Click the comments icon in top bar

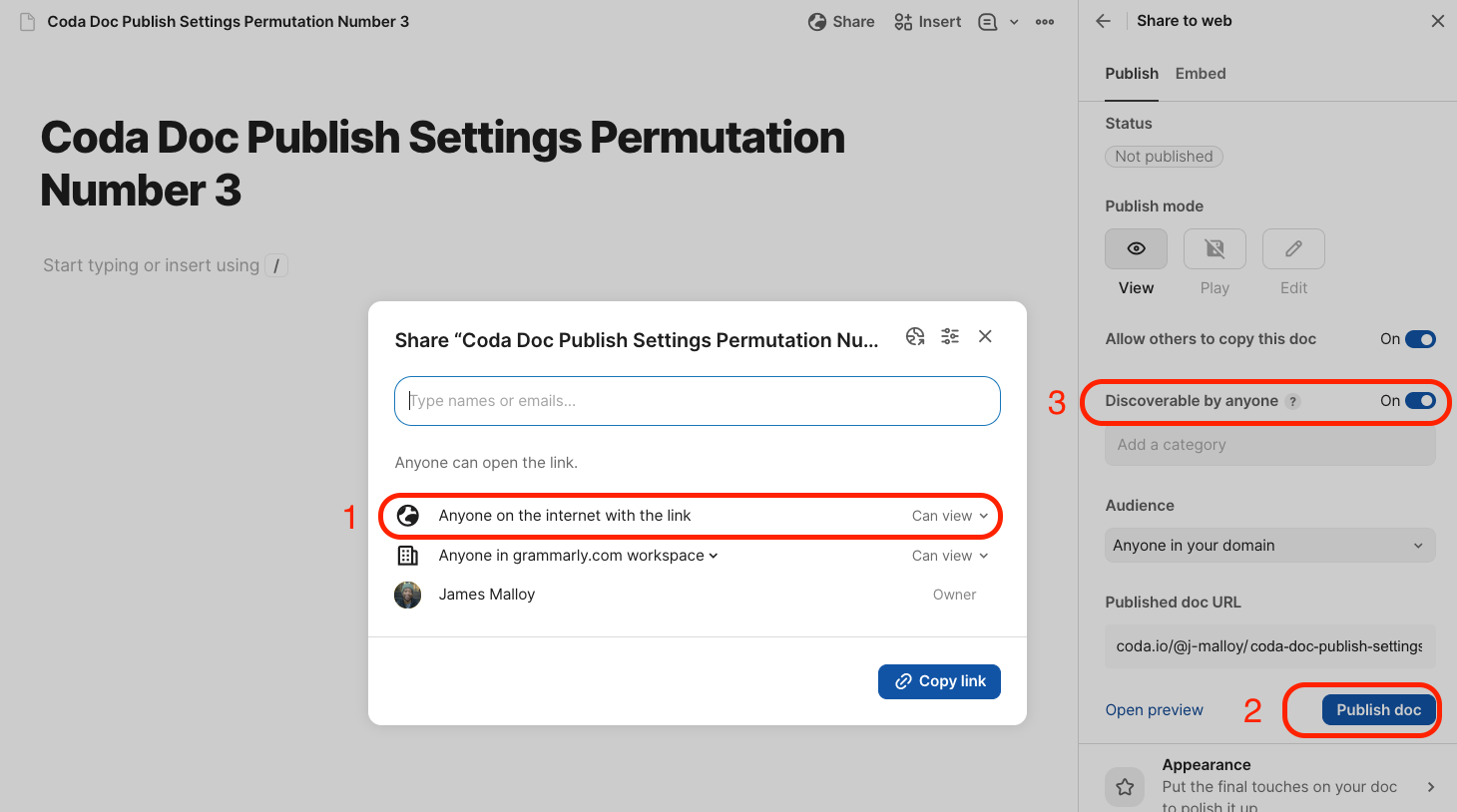pos(987,22)
